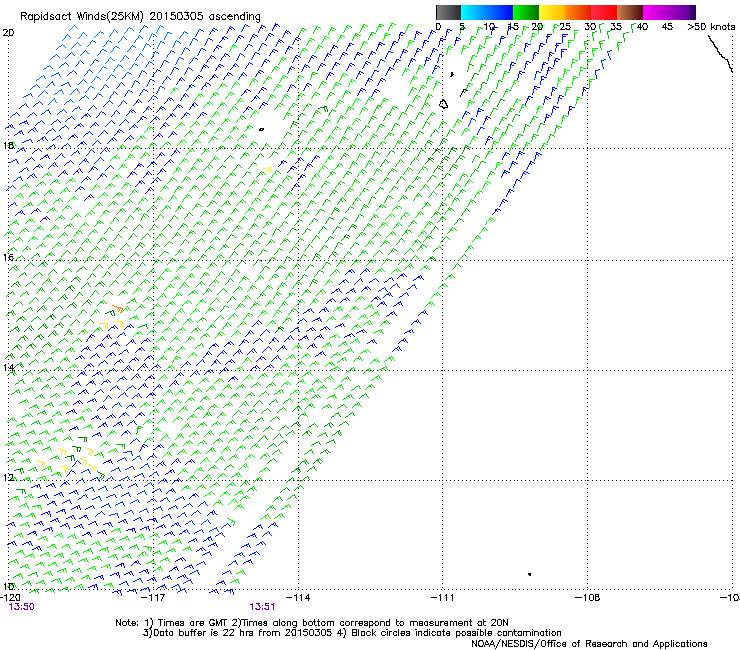This screenshot has width=740, height=650.
Task: Click the magenta 40-45 knots color band
Action: [656, 12]
